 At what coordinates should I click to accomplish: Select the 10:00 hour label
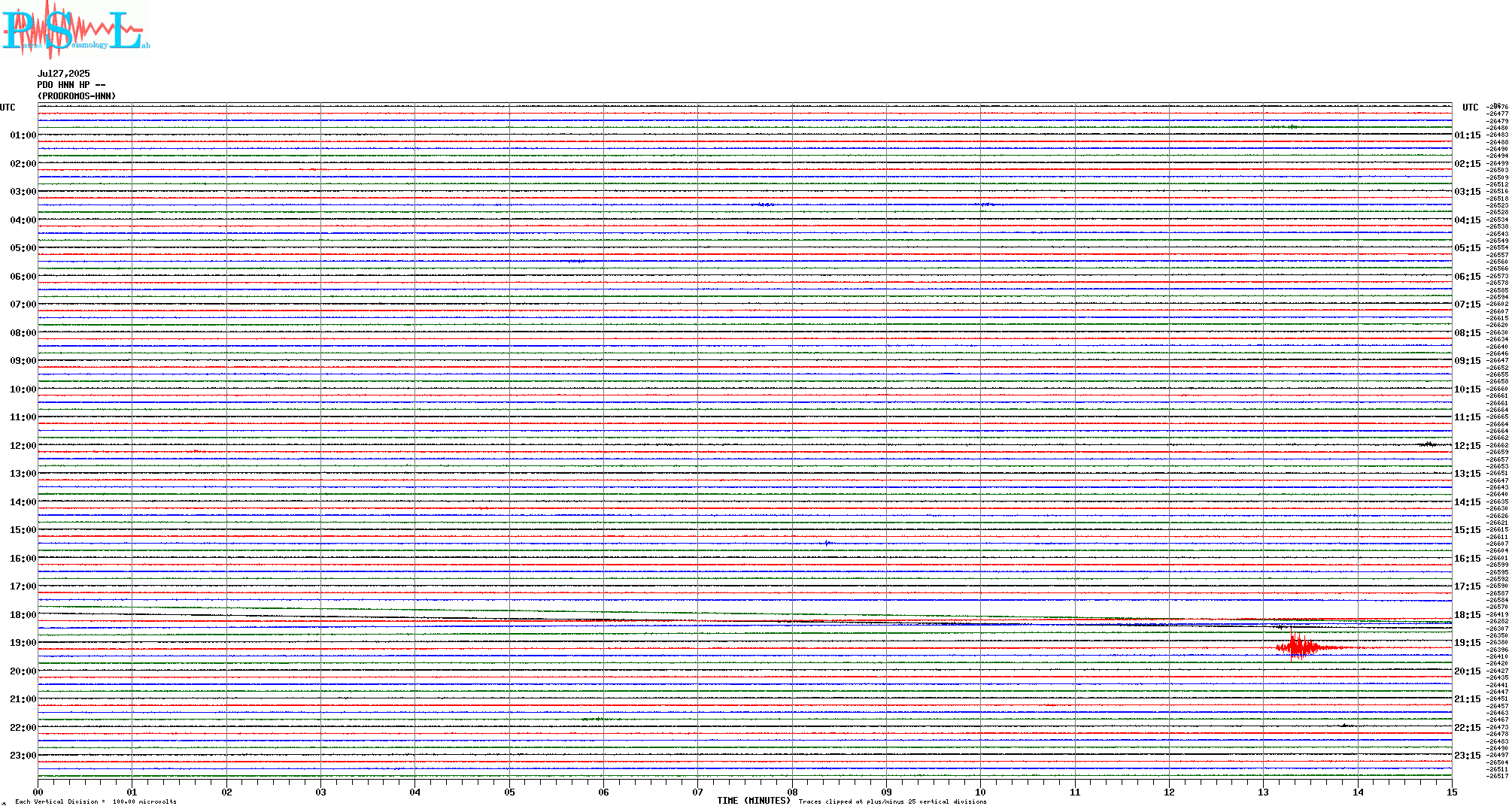23,389
